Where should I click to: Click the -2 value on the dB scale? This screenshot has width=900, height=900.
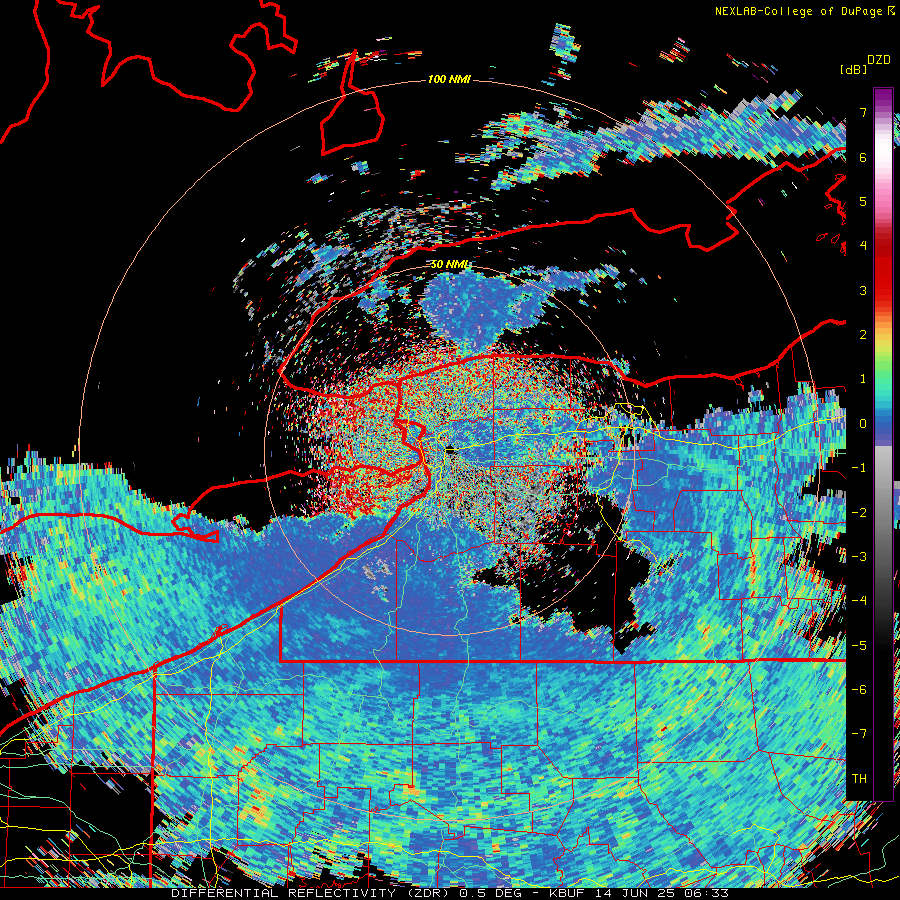pos(859,513)
